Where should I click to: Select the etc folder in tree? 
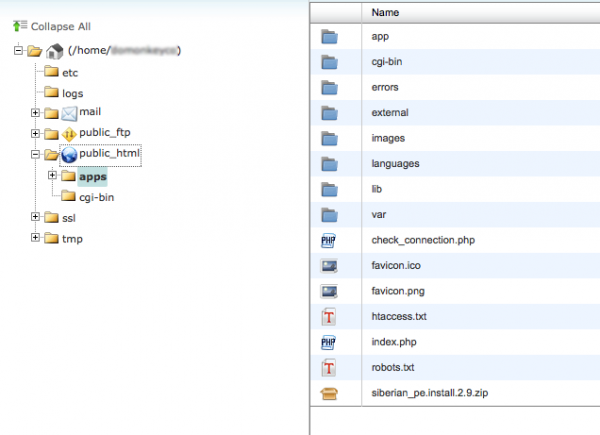coord(70,72)
